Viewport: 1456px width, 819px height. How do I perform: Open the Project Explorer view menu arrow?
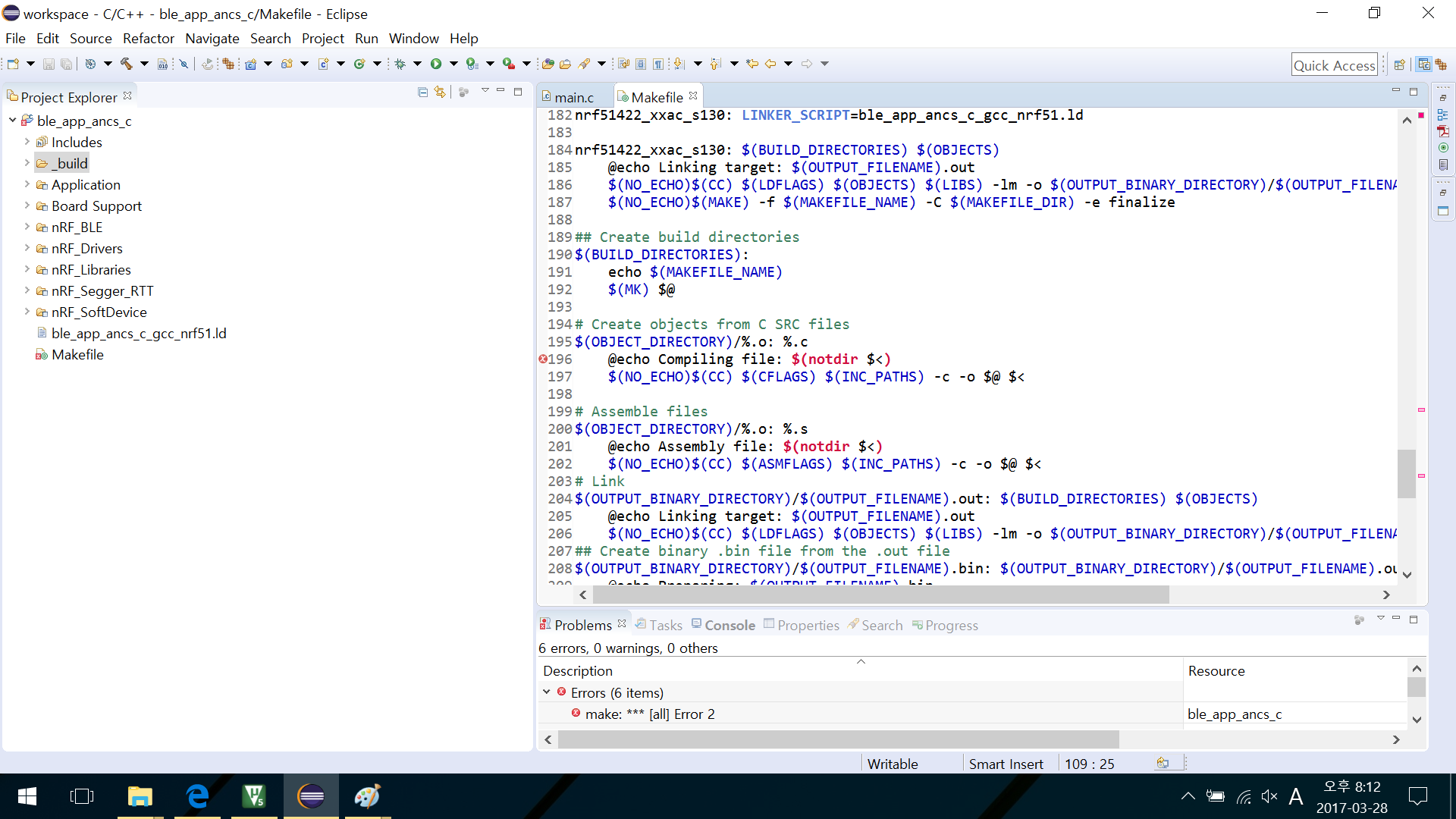485,91
